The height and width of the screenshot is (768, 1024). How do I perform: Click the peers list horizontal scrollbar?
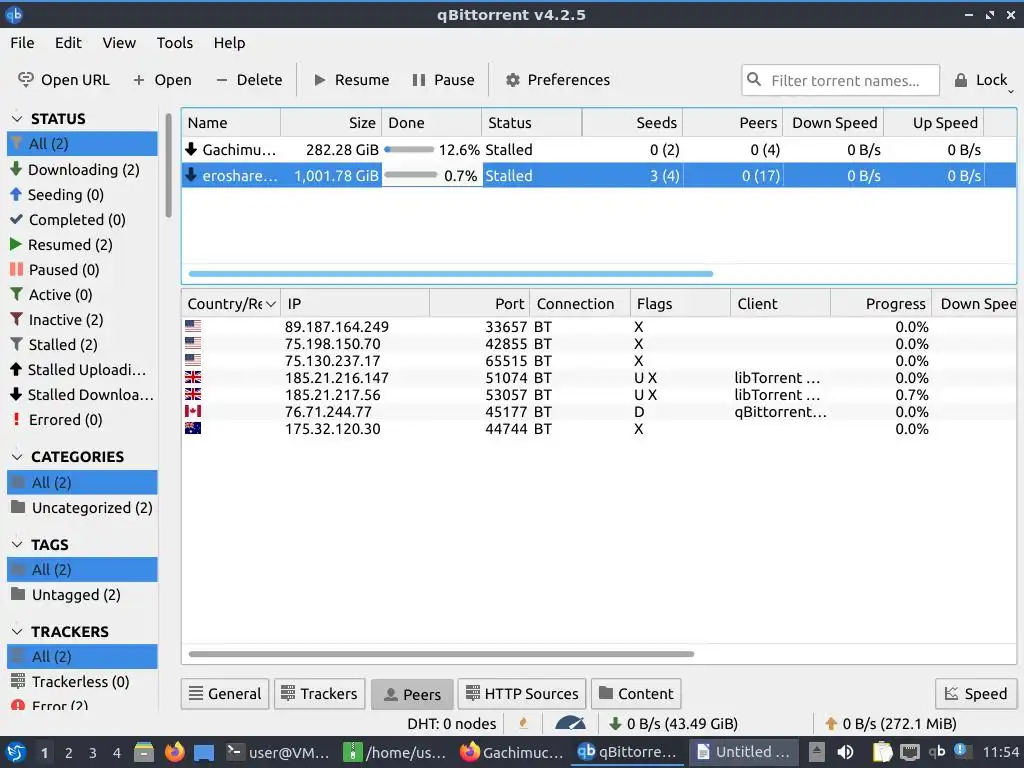tap(441, 653)
